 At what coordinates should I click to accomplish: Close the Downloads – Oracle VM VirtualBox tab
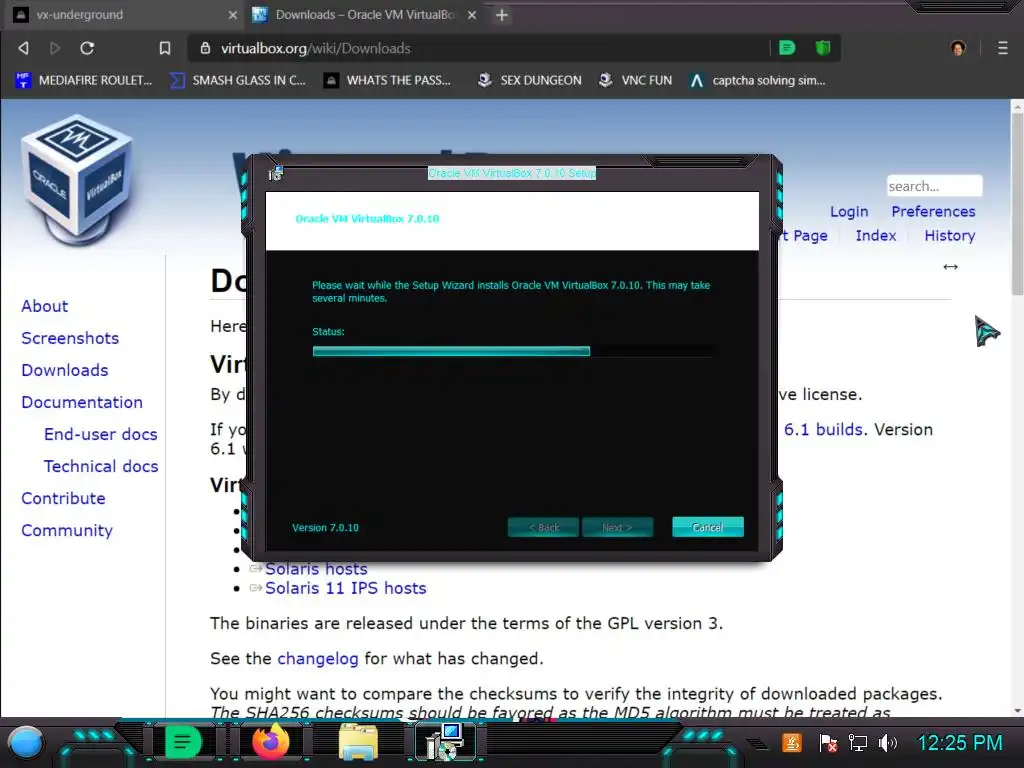tap(472, 15)
